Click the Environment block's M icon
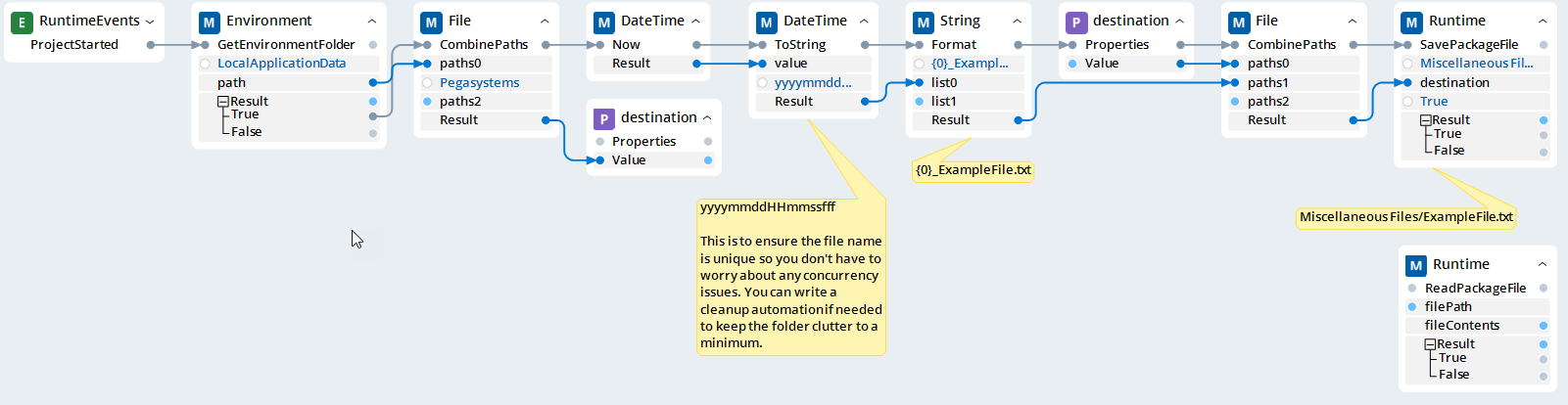 (x=210, y=22)
